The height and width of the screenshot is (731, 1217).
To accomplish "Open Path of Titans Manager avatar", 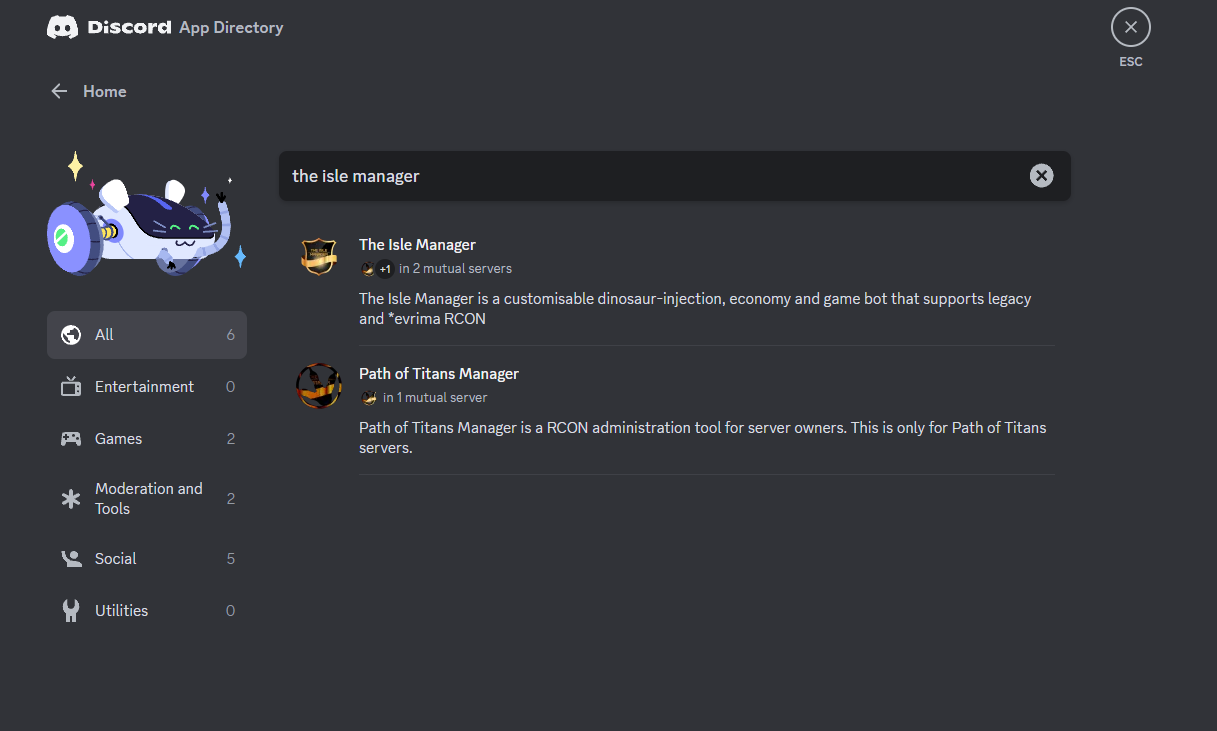I will pos(318,386).
